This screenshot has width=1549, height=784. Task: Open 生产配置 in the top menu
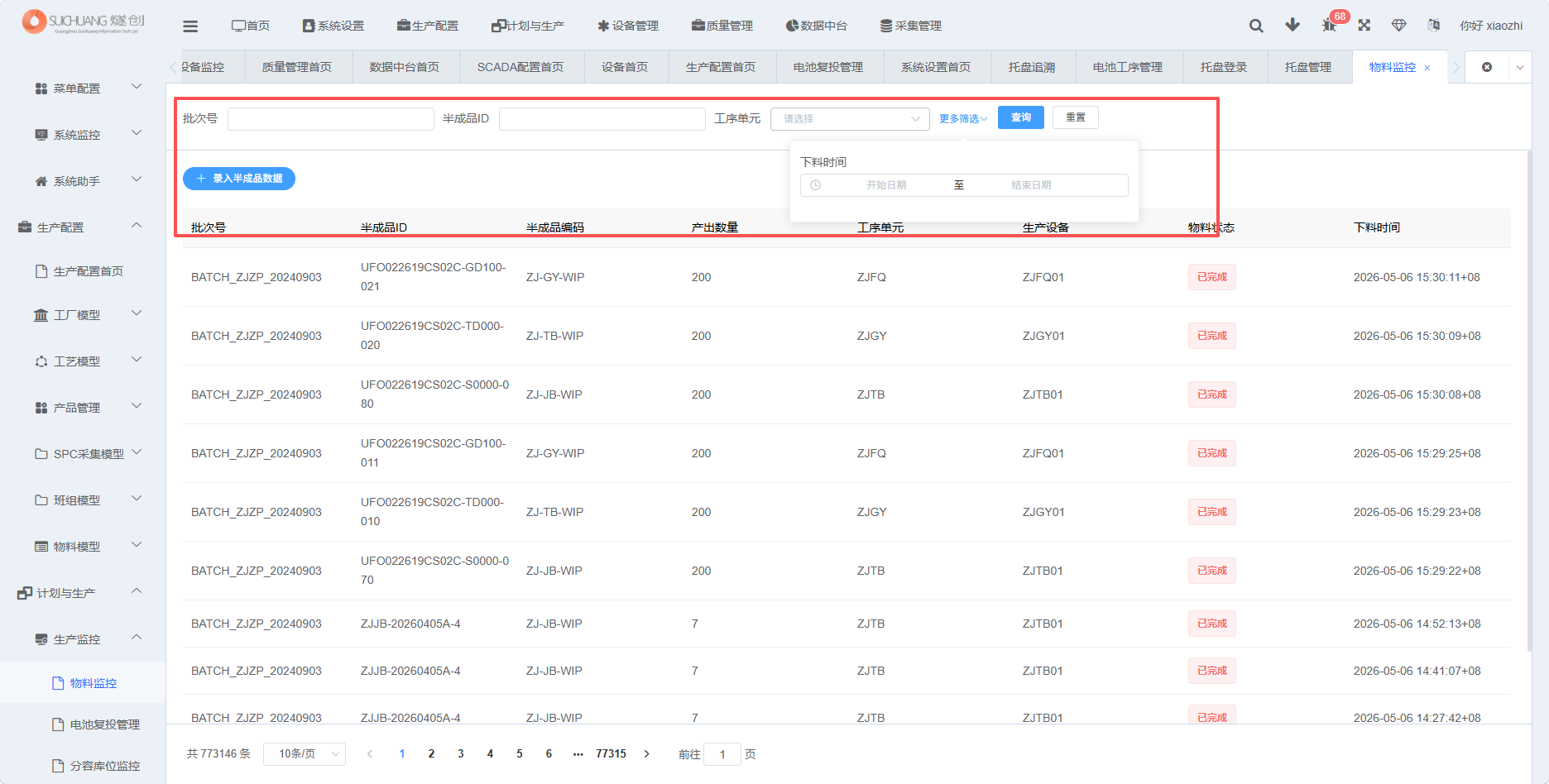(x=428, y=26)
